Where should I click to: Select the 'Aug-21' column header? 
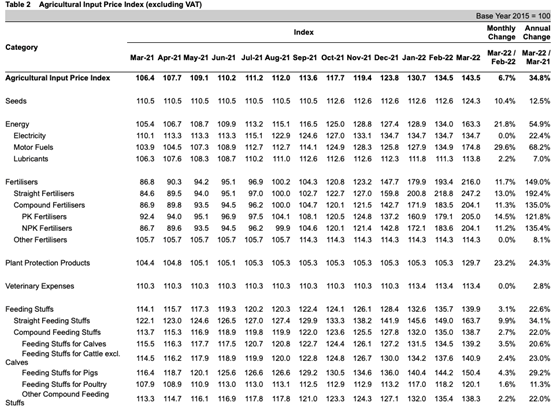277,57
